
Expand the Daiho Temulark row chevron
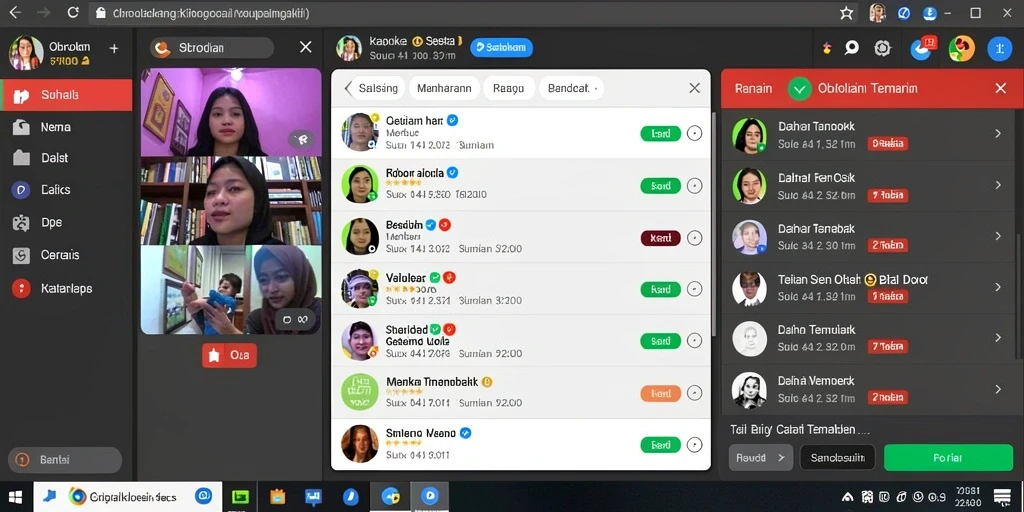[x=998, y=338]
